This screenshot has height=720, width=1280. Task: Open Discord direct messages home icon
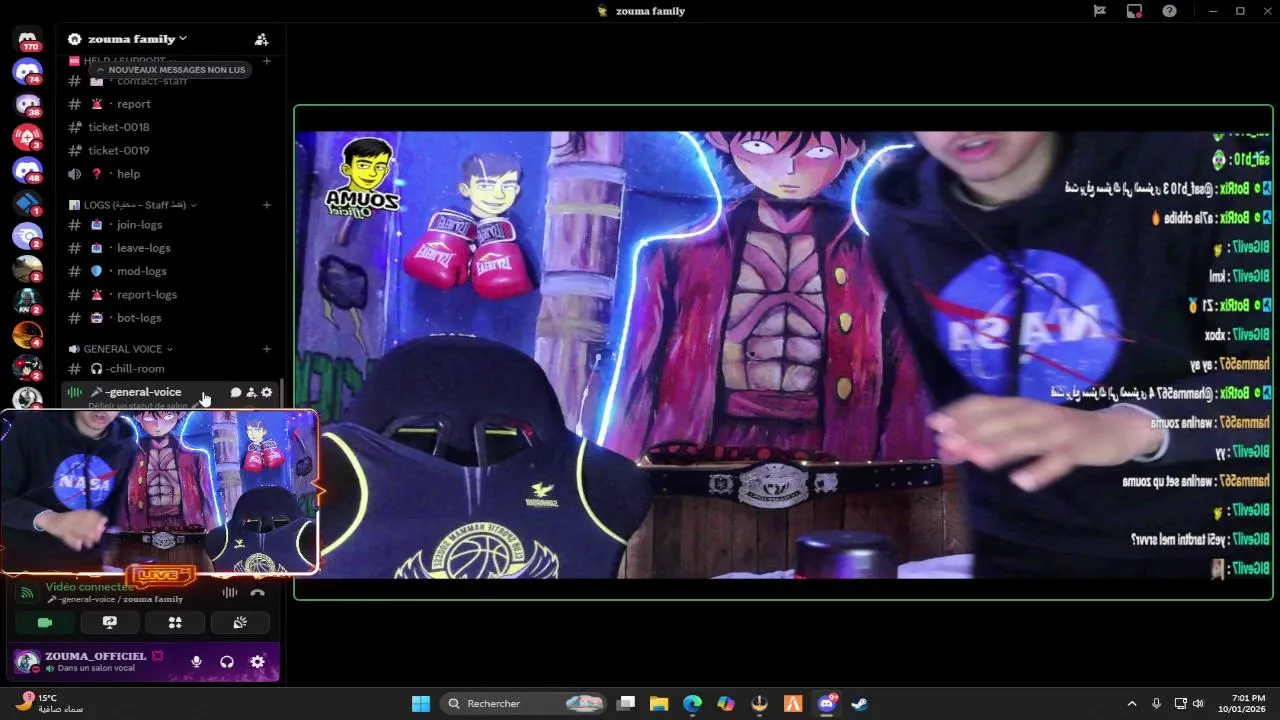(28, 39)
